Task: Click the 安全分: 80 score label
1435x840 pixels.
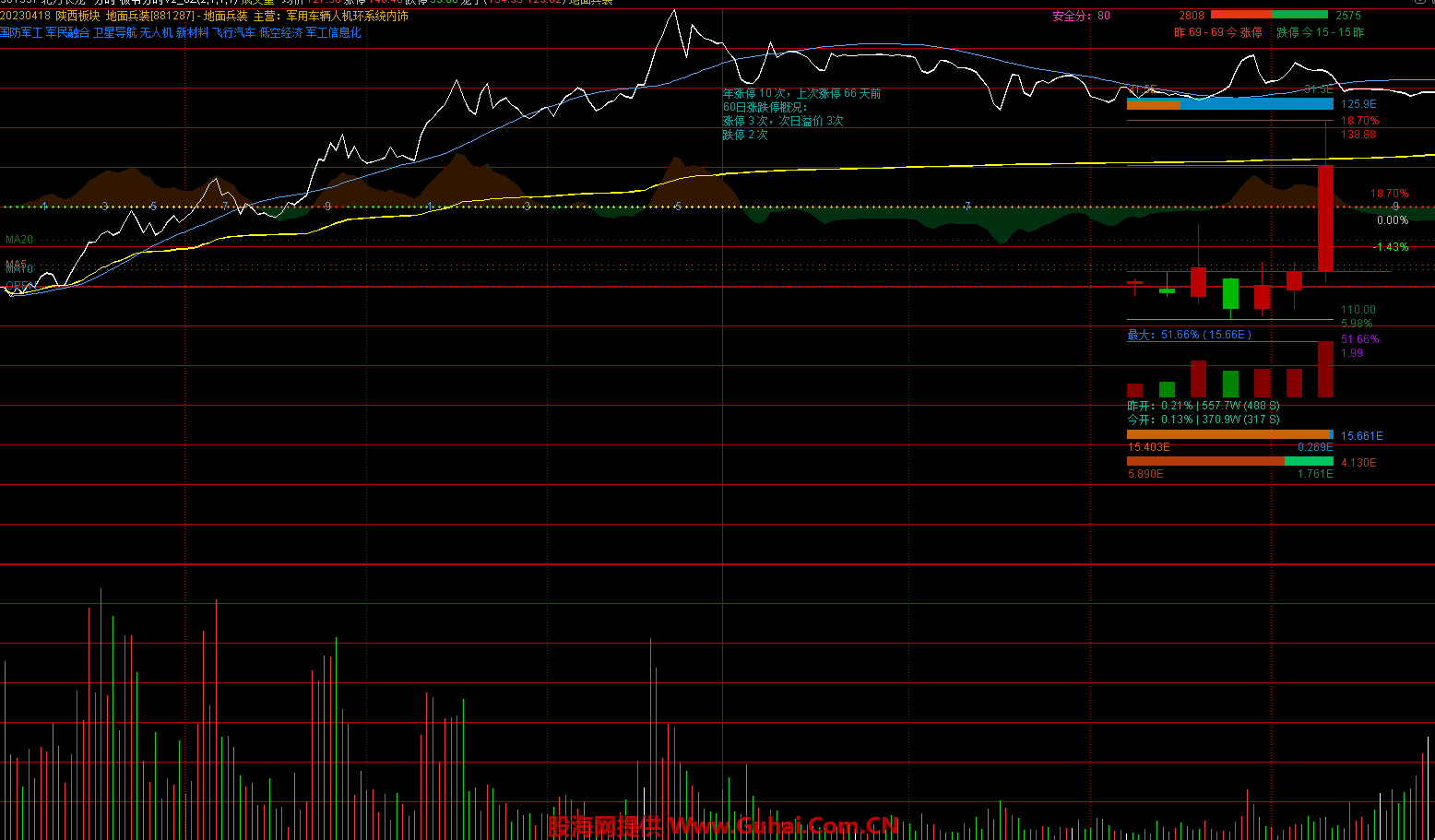Action: click(1081, 17)
